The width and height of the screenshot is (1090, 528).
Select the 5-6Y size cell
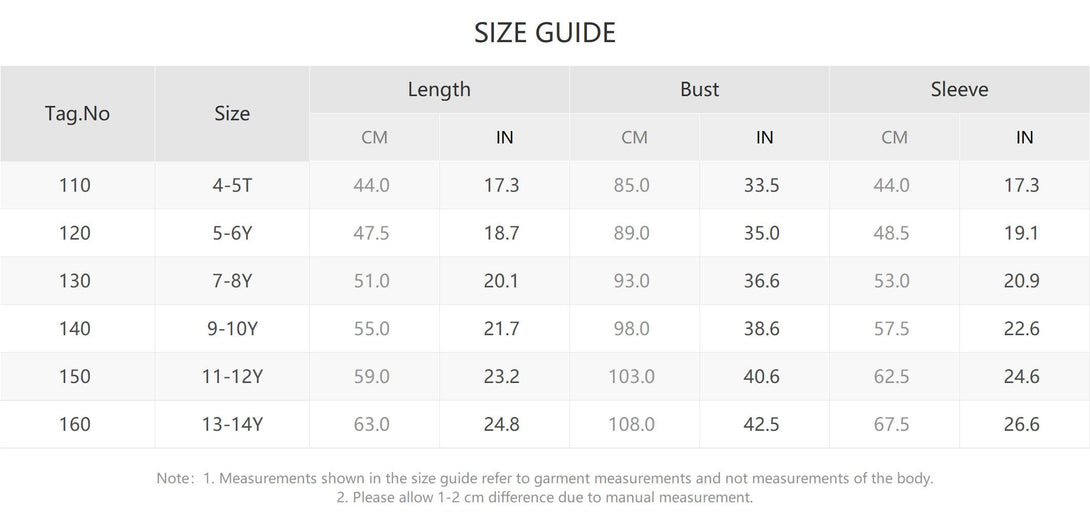(x=232, y=233)
